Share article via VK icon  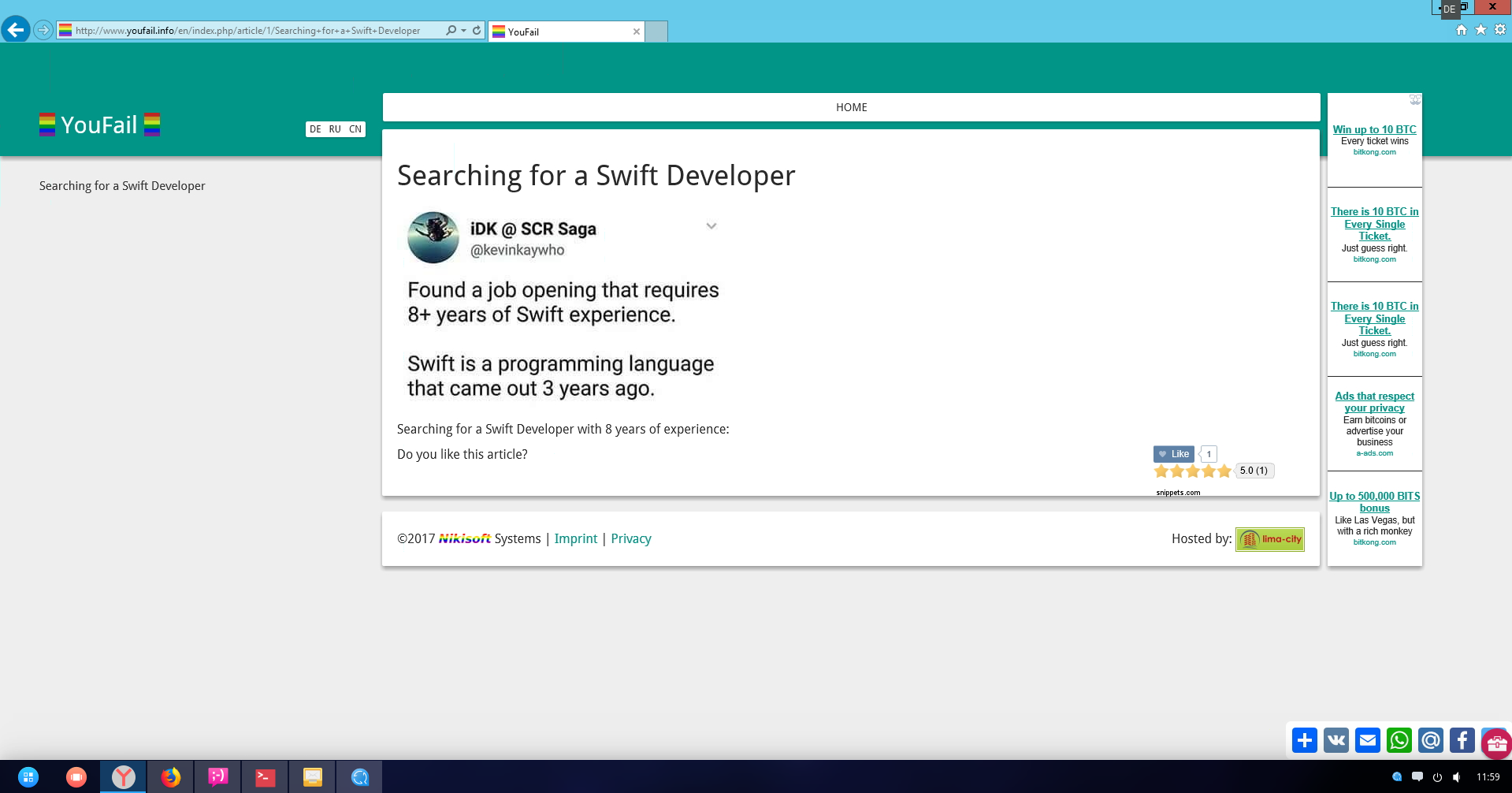click(1336, 740)
